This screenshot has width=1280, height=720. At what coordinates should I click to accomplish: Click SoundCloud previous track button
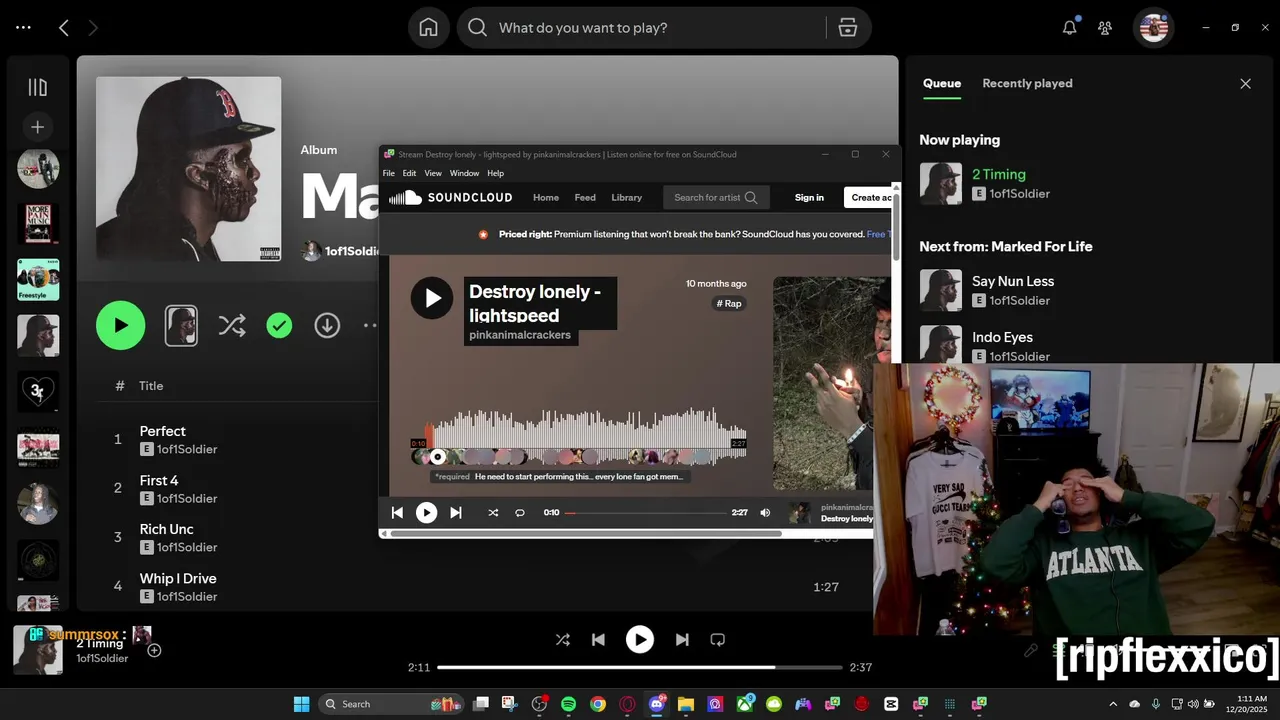point(397,513)
